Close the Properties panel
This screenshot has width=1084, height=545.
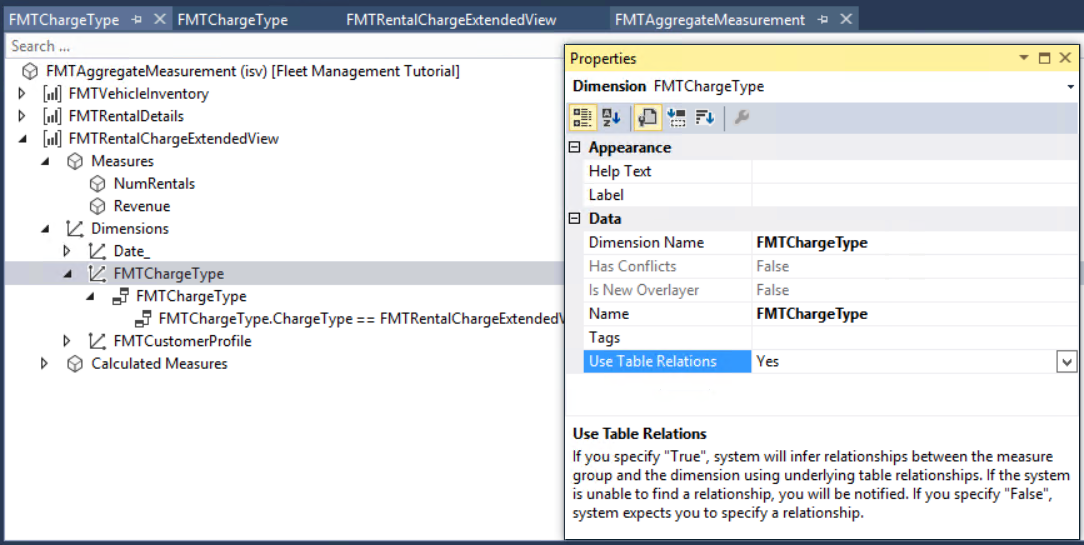click(x=1065, y=58)
